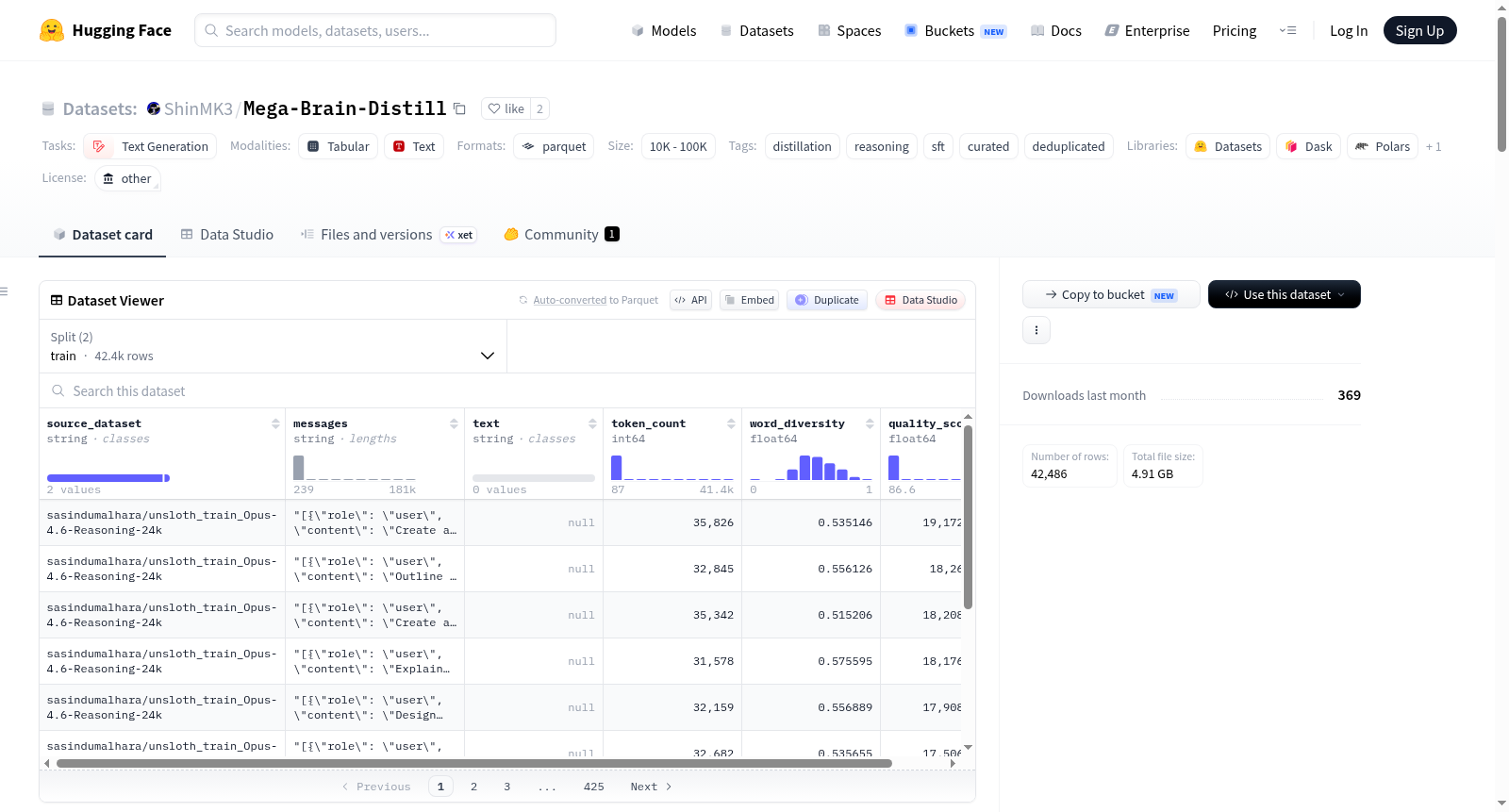Click the table horizontal scrollbar
This screenshot has width=1509, height=812.
474,764
